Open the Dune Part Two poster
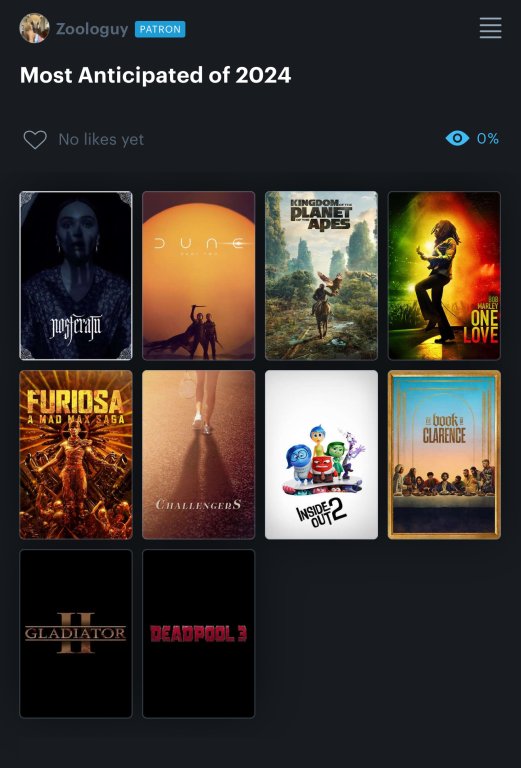This screenshot has width=521, height=768. click(x=199, y=276)
